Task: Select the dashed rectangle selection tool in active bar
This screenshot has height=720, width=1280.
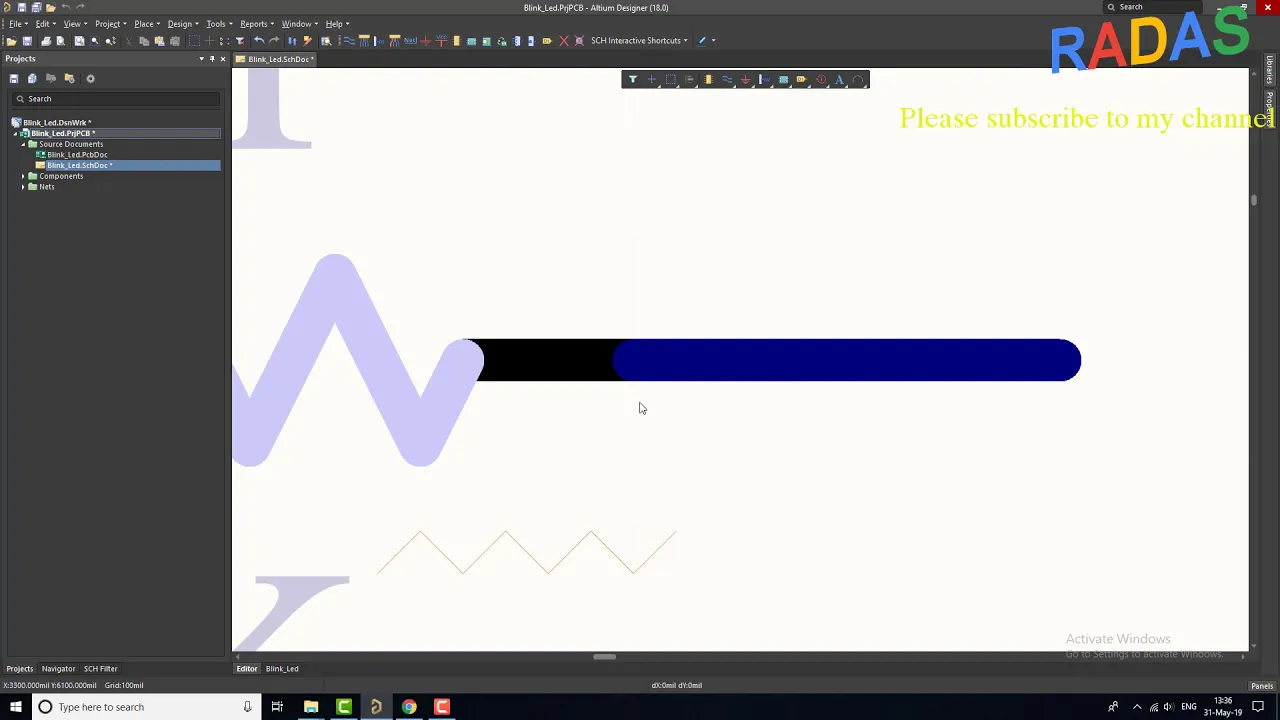Action: [x=670, y=80]
